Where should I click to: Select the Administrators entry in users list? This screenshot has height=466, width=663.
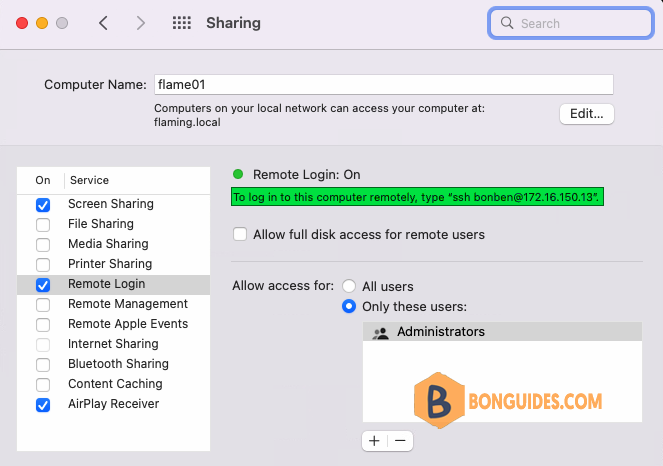point(502,332)
